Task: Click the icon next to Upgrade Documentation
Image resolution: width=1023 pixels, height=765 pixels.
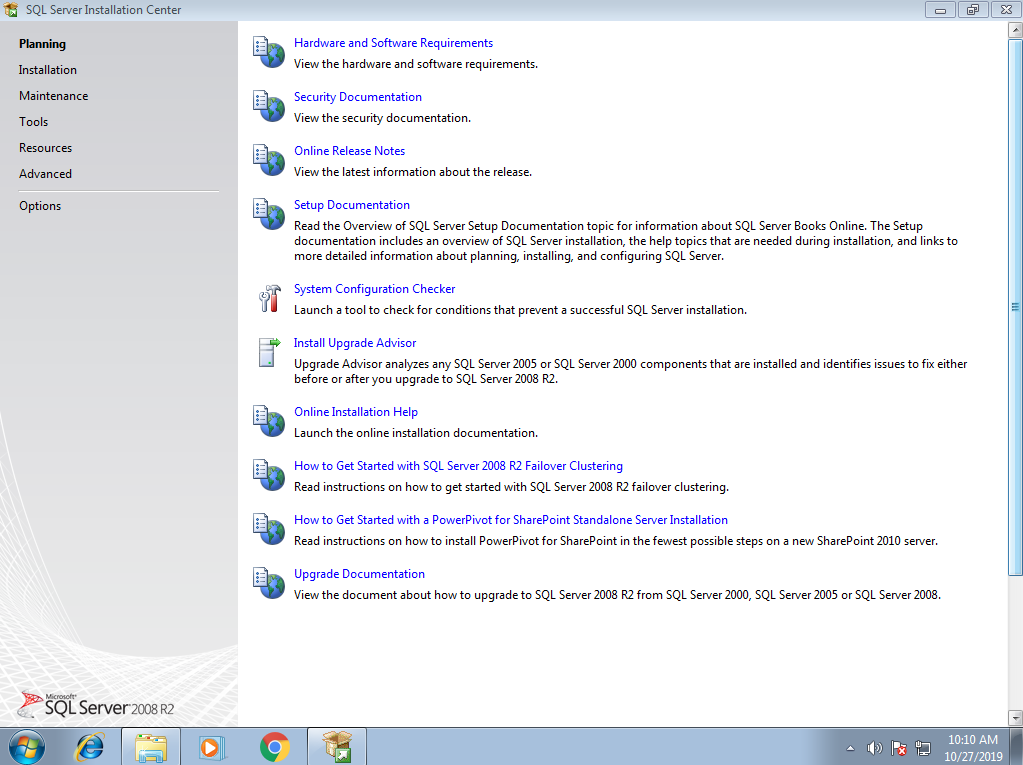Action: [269, 584]
